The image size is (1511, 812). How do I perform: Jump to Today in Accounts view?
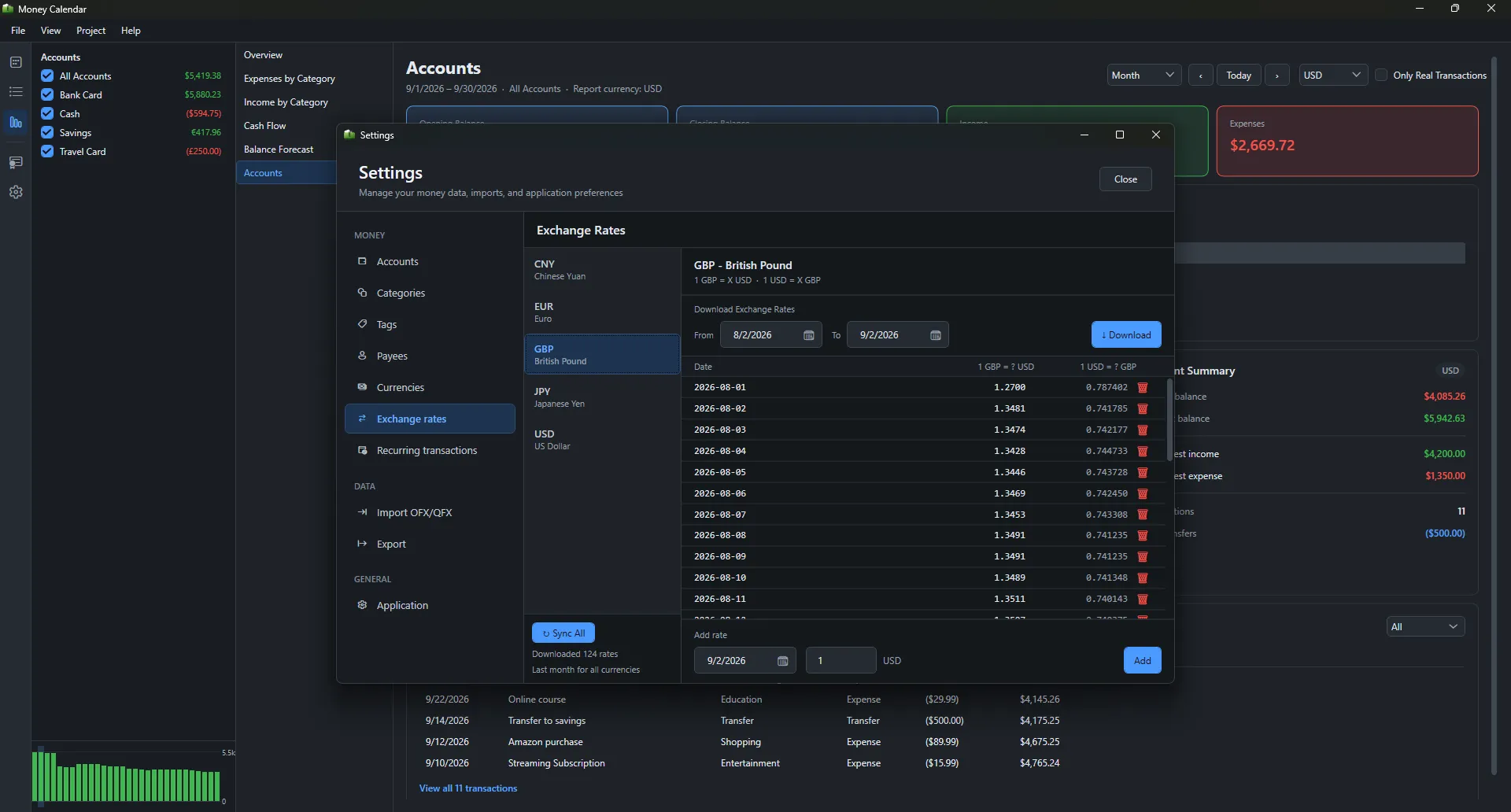pos(1239,76)
